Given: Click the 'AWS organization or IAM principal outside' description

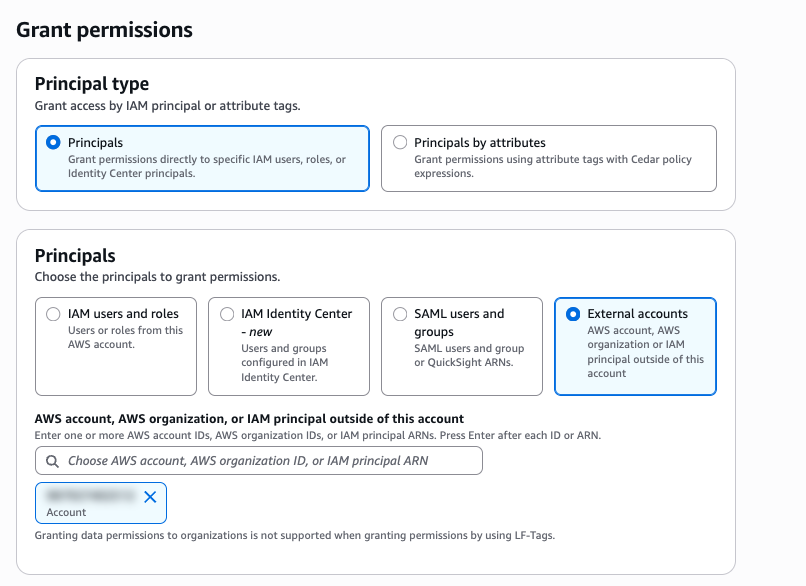Looking at the screenshot, I should (x=645, y=351).
